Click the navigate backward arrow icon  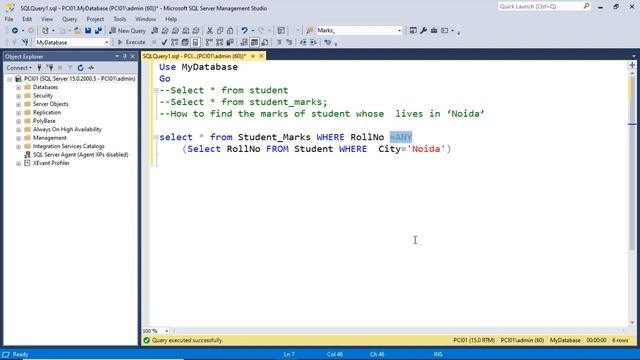pos(15,31)
